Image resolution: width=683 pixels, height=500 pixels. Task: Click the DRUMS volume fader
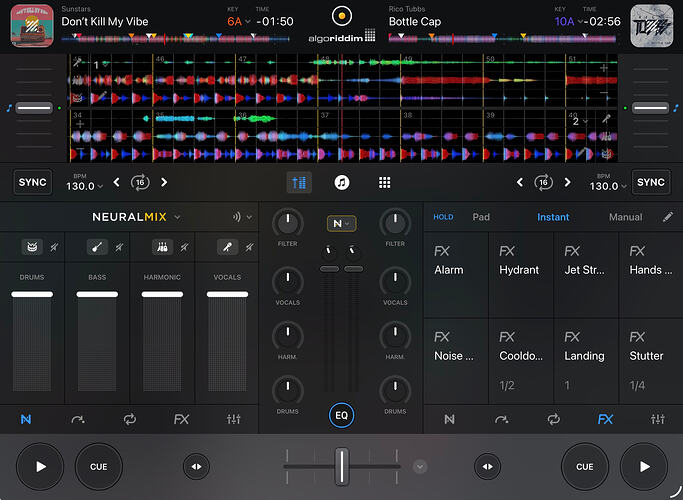pyautogui.click(x=32, y=294)
